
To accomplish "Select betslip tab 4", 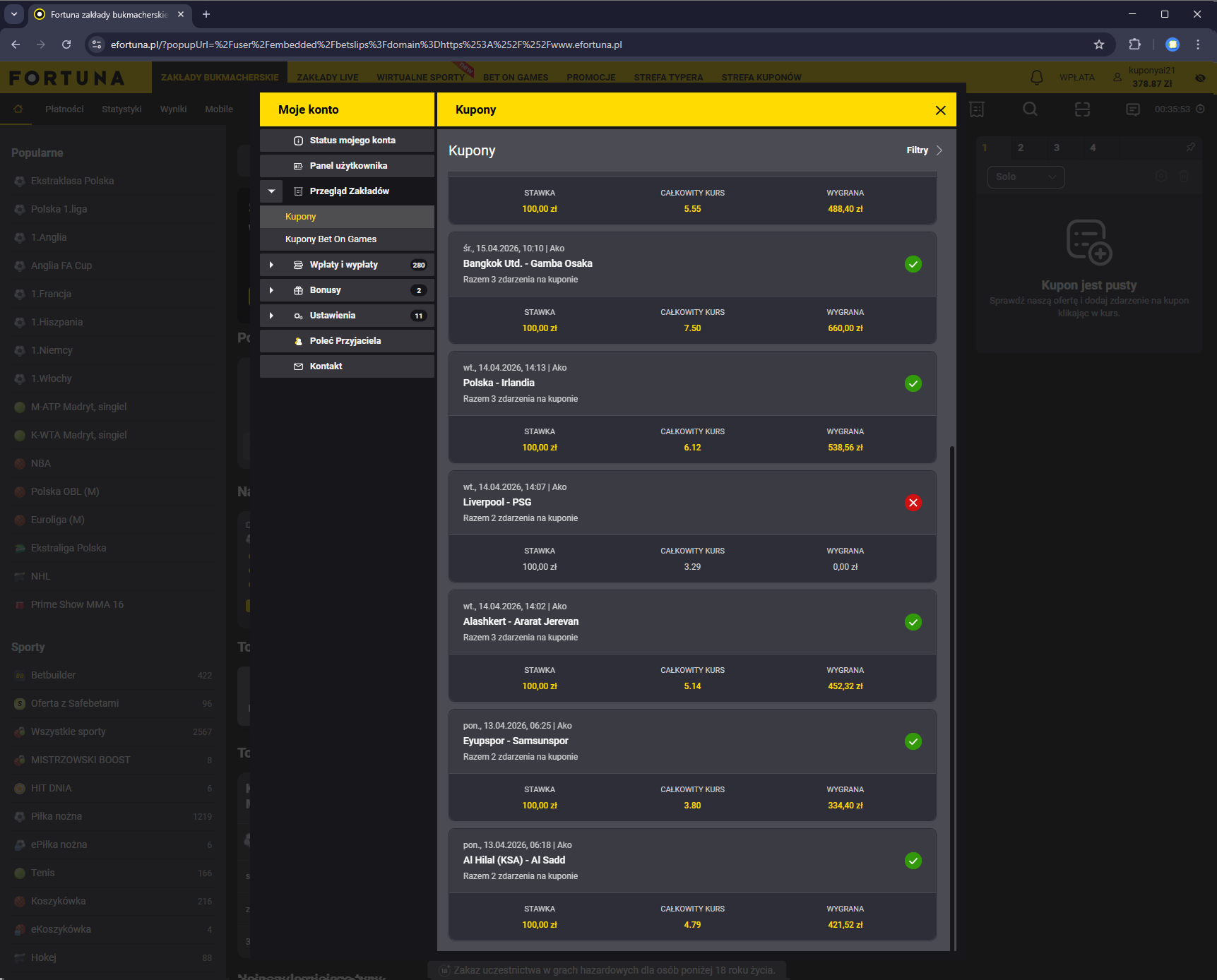I will pos(1093,148).
